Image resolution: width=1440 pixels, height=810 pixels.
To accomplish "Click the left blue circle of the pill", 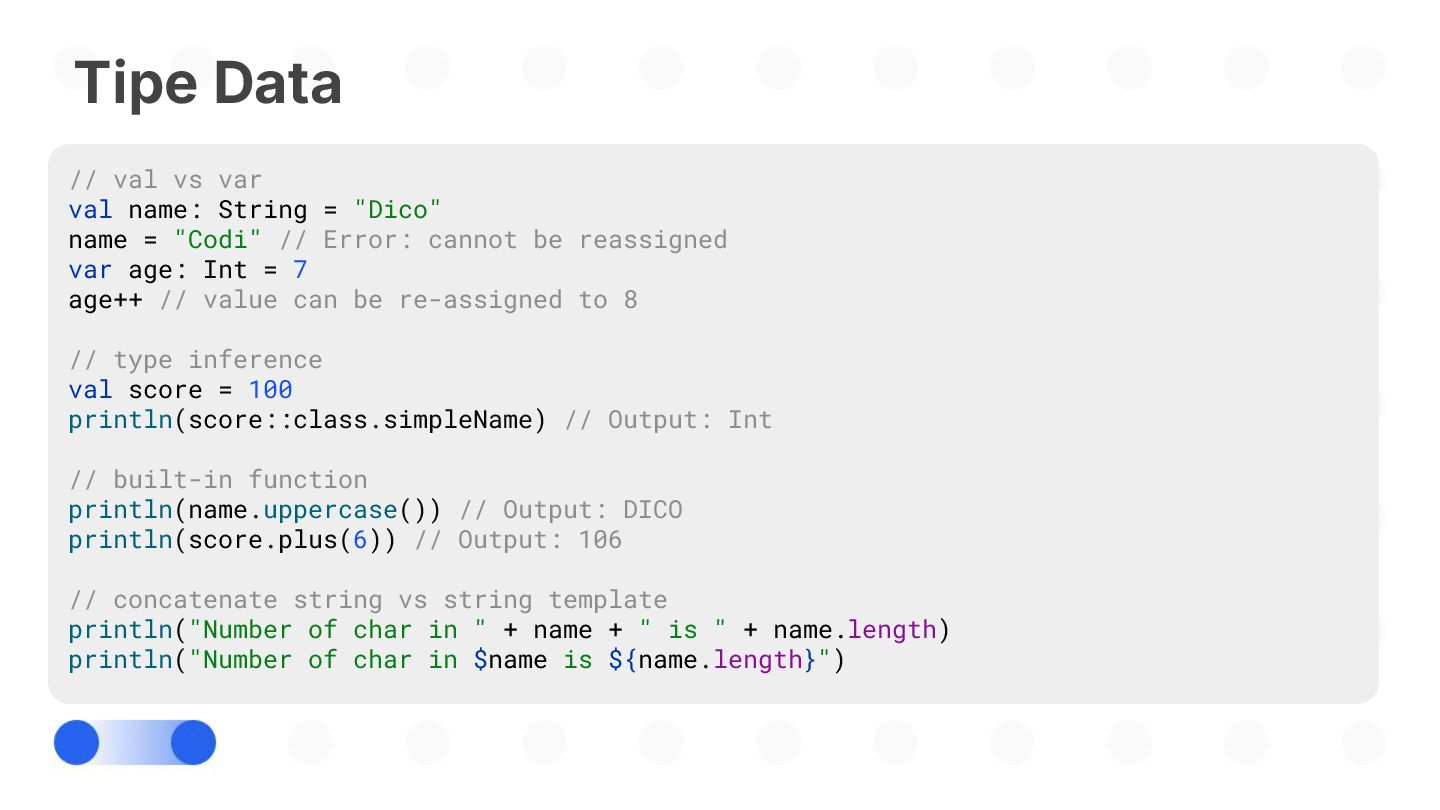I will click(77, 743).
